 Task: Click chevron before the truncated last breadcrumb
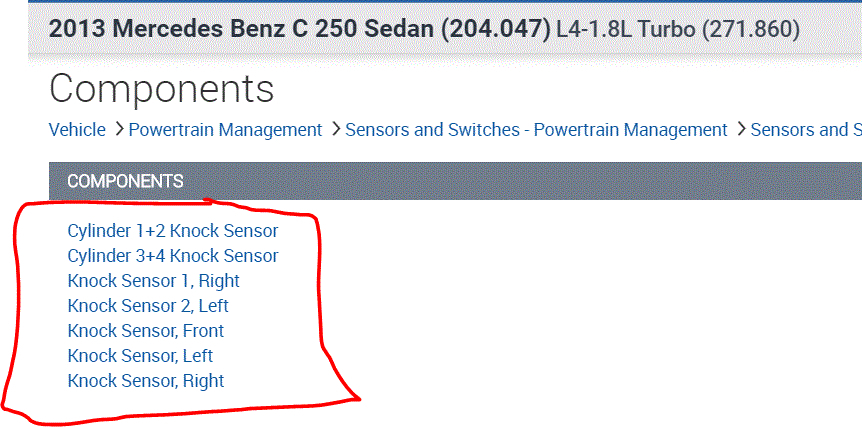[741, 130]
